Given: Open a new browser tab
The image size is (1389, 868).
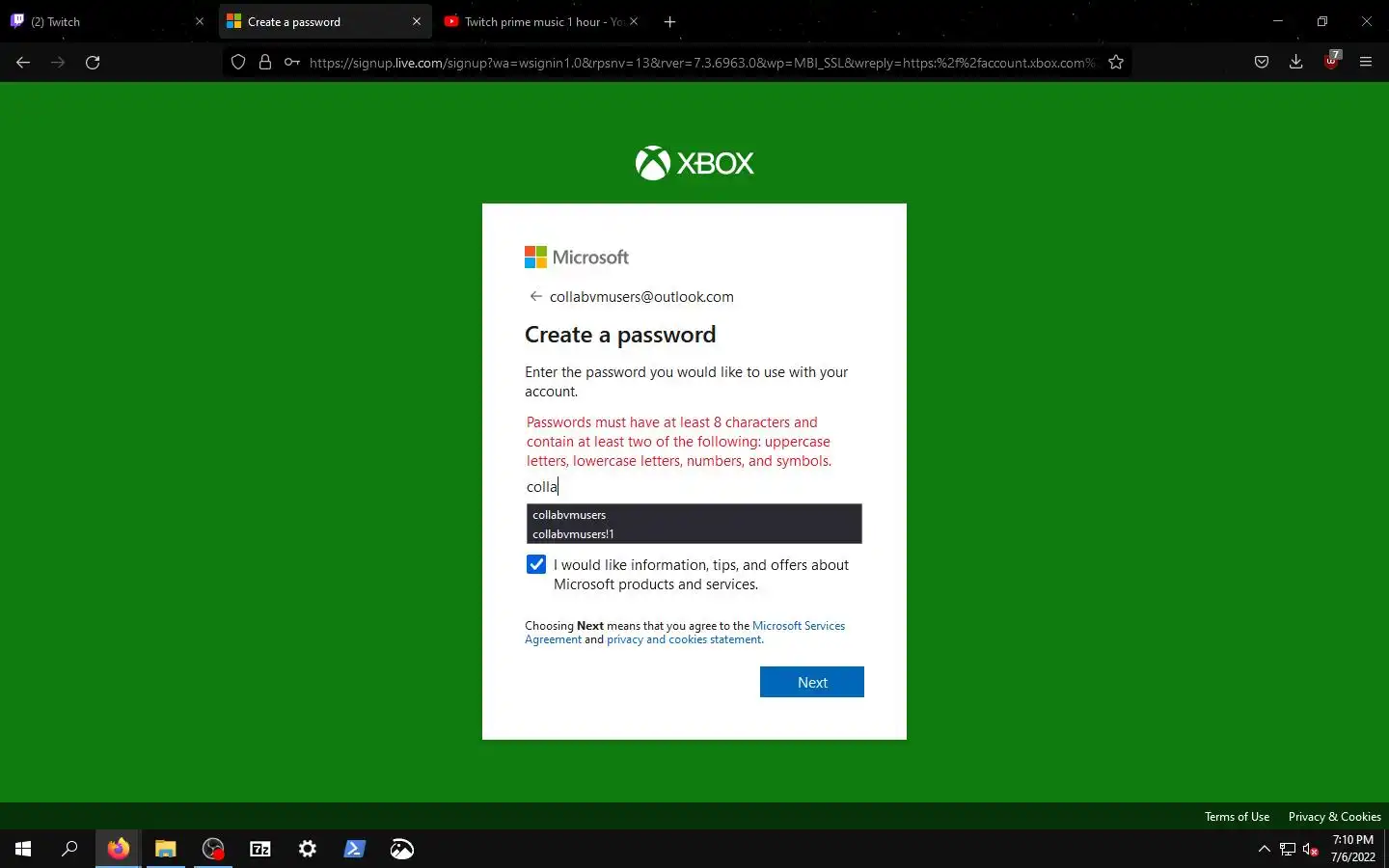Looking at the screenshot, I should pos(670,21).
